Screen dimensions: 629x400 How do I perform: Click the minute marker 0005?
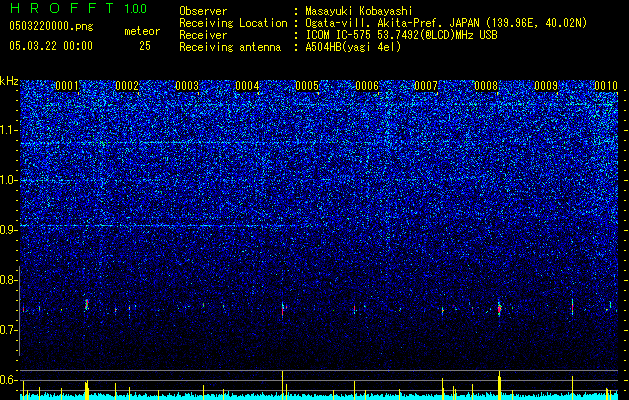307,86
